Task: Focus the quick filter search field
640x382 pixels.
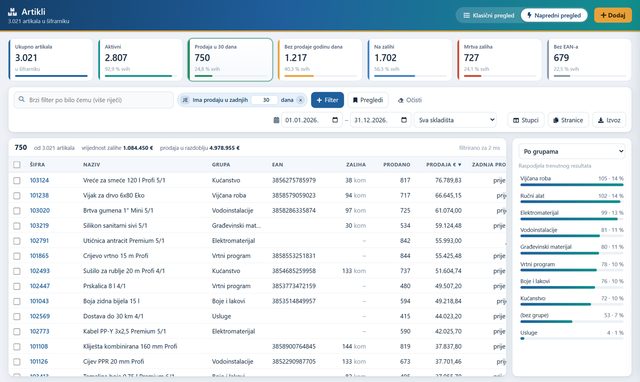Action: click(x=94, y=100)
